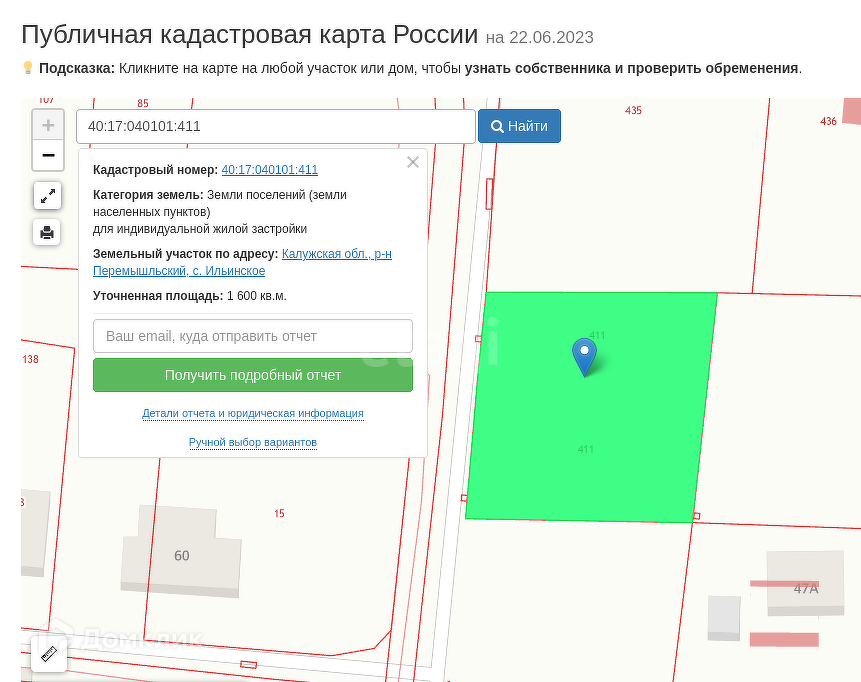Click parcel label 15 on map
The width and height of the screenshot is (861, 682).
(x=279, y=513)
